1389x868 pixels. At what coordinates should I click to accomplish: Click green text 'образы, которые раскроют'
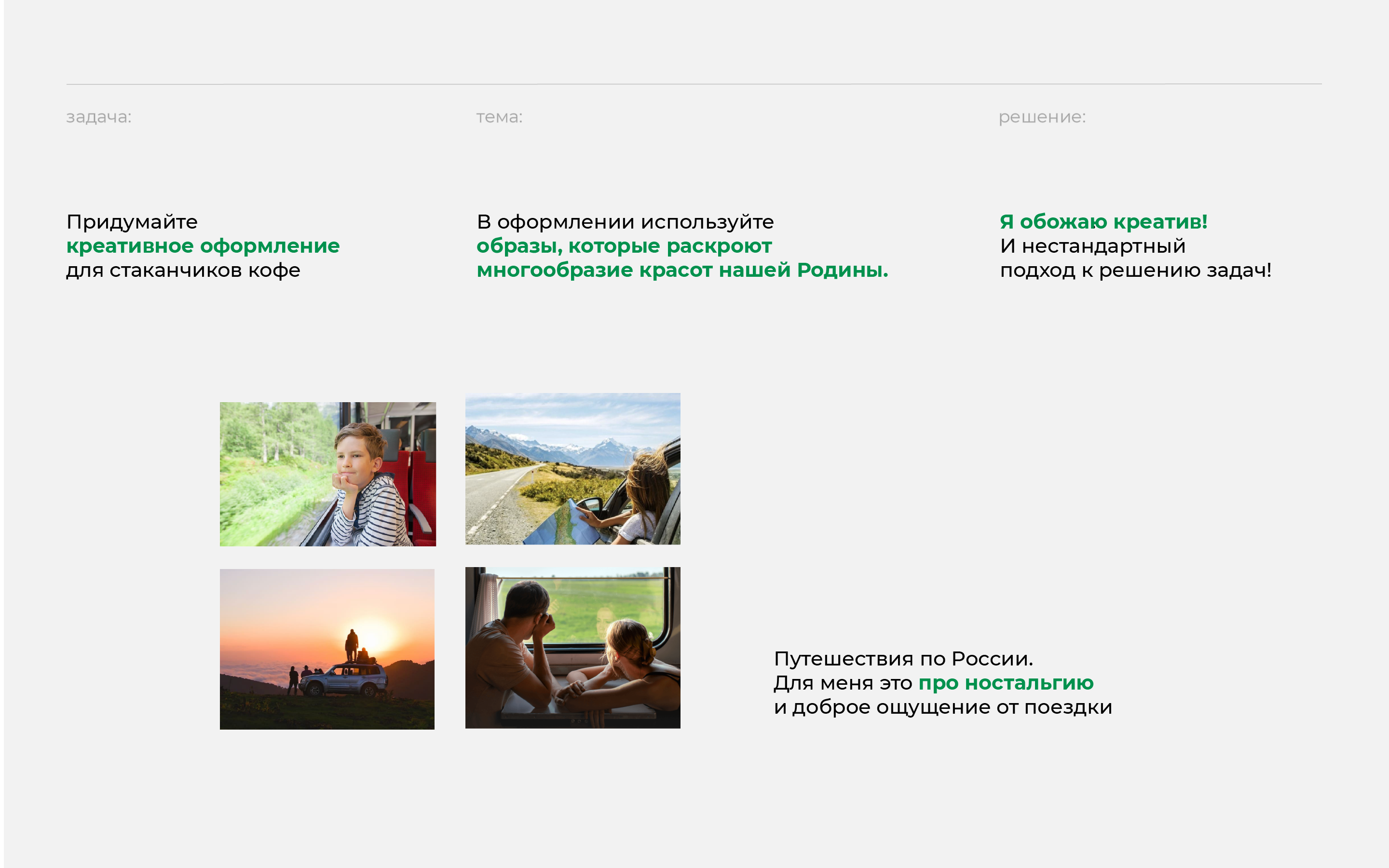pyautogui.click(x=624, y=246)
